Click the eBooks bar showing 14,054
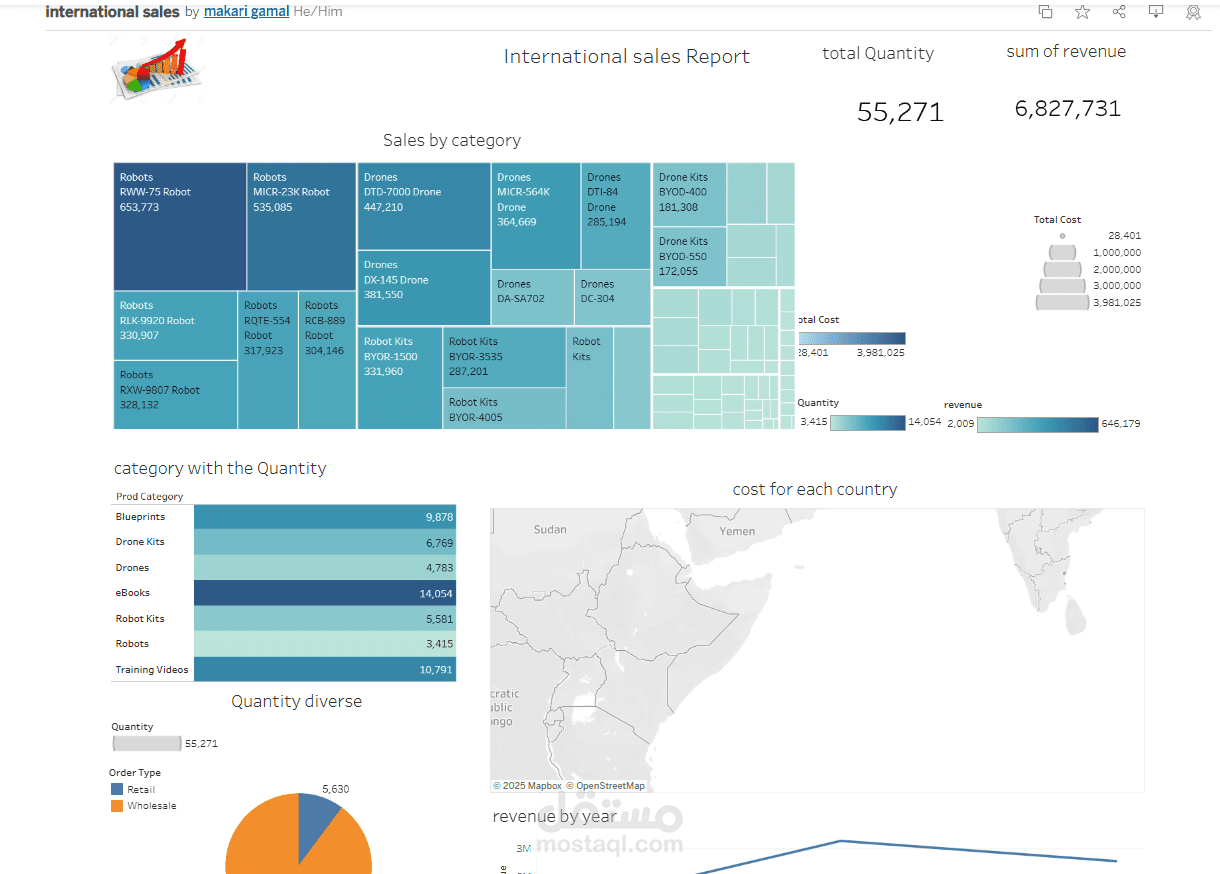 [325, 593]
